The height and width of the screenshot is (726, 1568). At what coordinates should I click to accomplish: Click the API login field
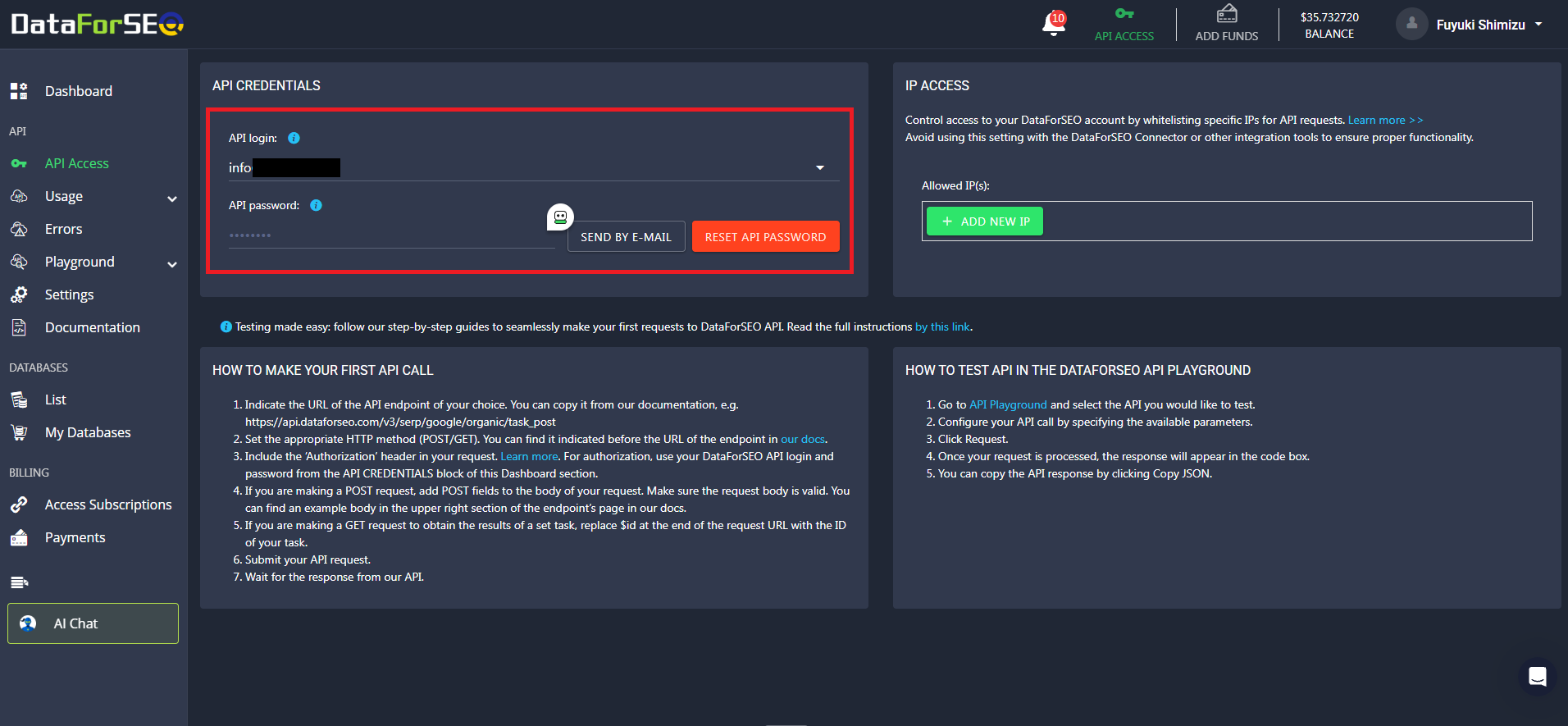coord(534,167)
